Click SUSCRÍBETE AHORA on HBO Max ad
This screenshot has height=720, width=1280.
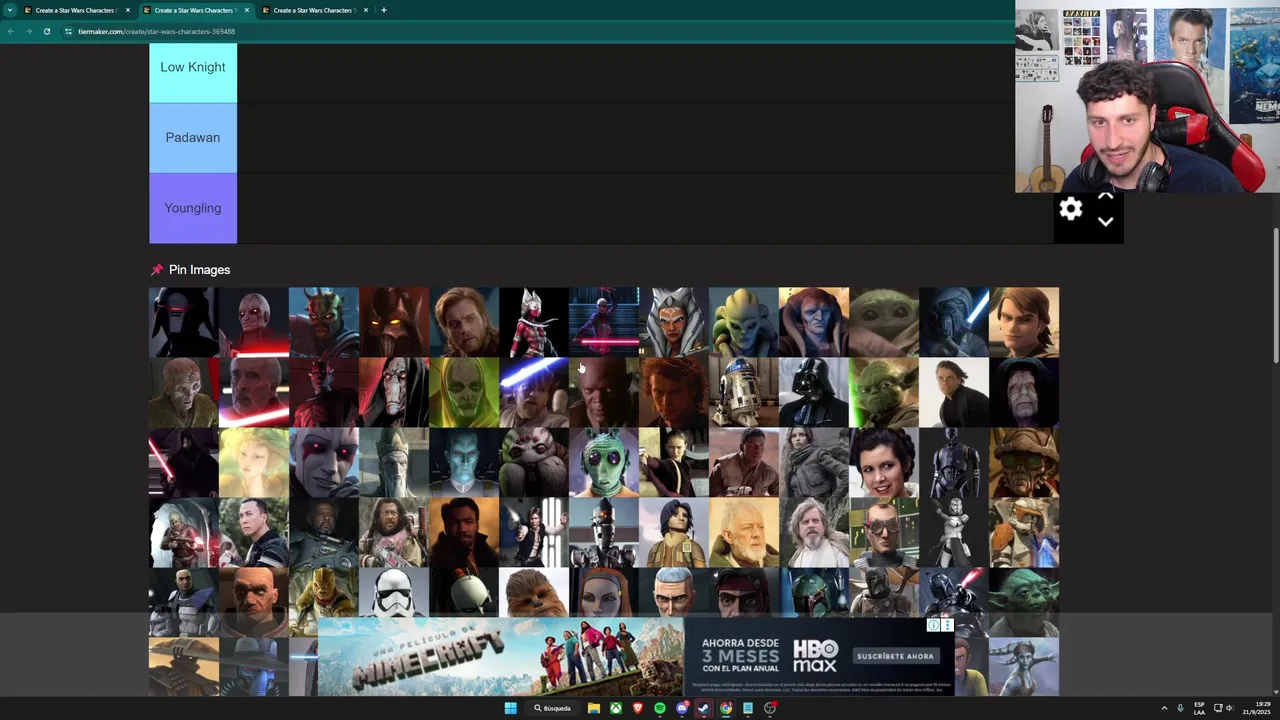895,656
